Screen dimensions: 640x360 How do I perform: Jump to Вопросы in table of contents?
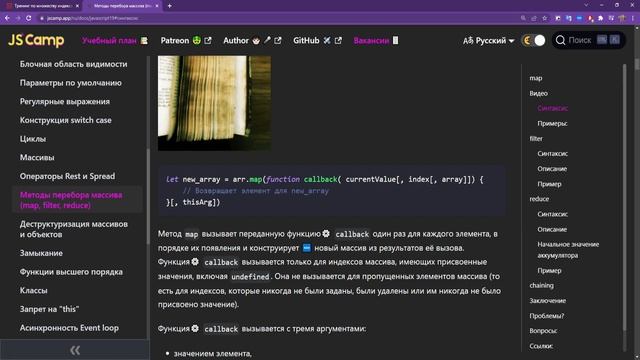tap(543, 331)
